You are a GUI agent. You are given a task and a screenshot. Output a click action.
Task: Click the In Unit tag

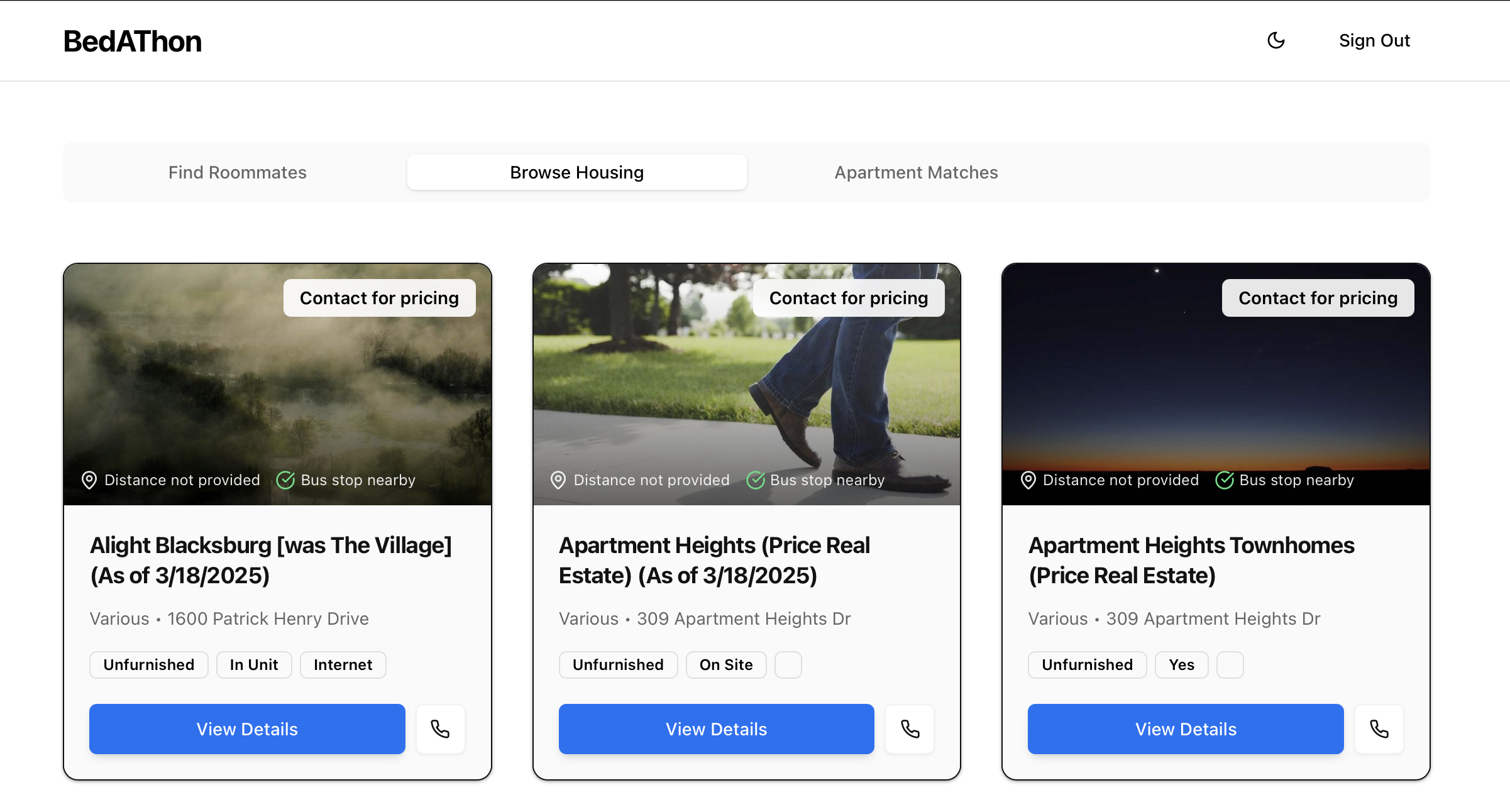click(x=254, y=665)
